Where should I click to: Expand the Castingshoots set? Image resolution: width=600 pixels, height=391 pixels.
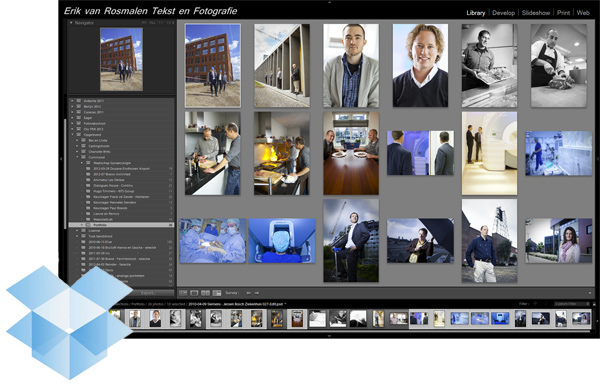point(77,146)
